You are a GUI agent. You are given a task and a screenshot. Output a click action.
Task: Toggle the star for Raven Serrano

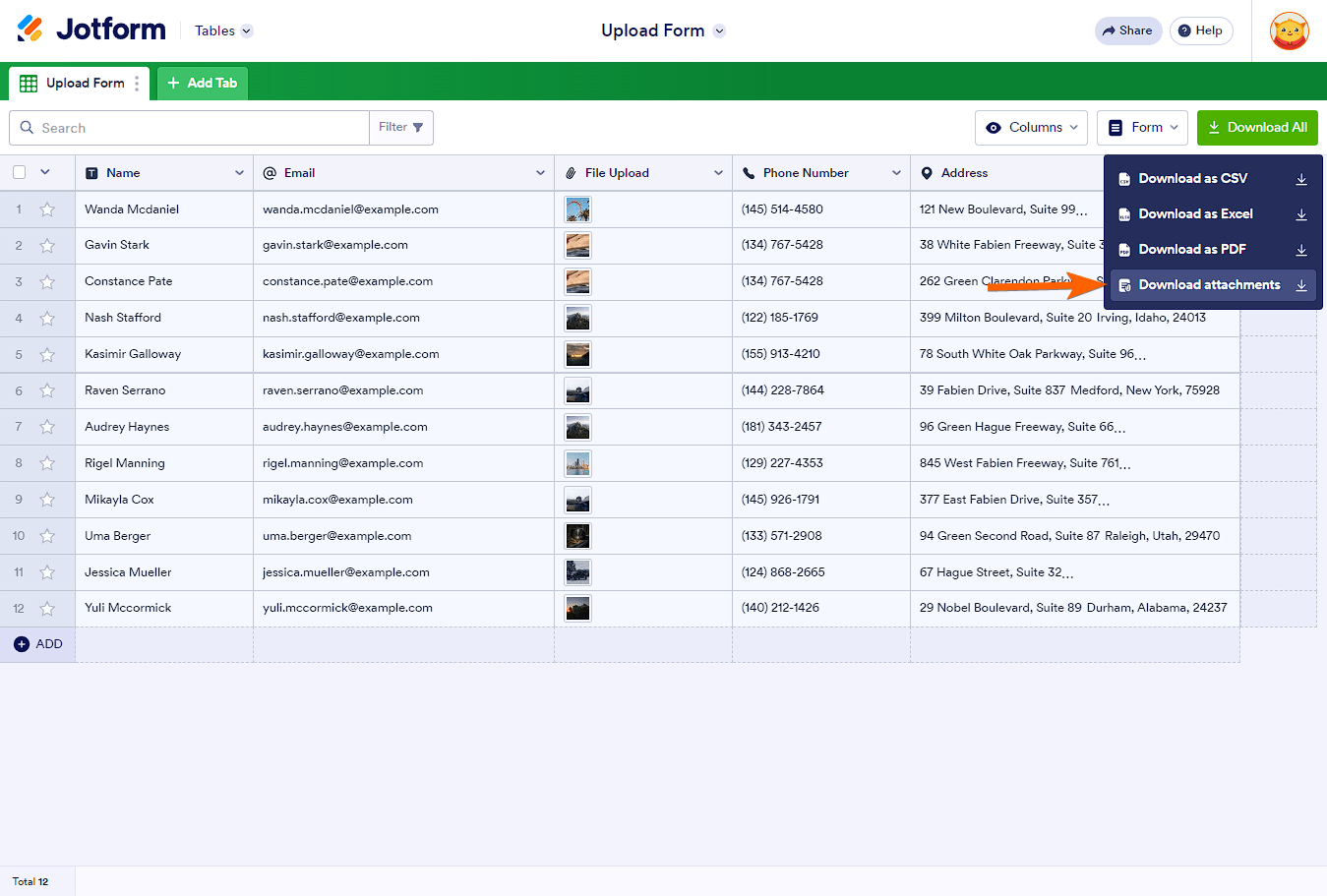coord(47,390)
